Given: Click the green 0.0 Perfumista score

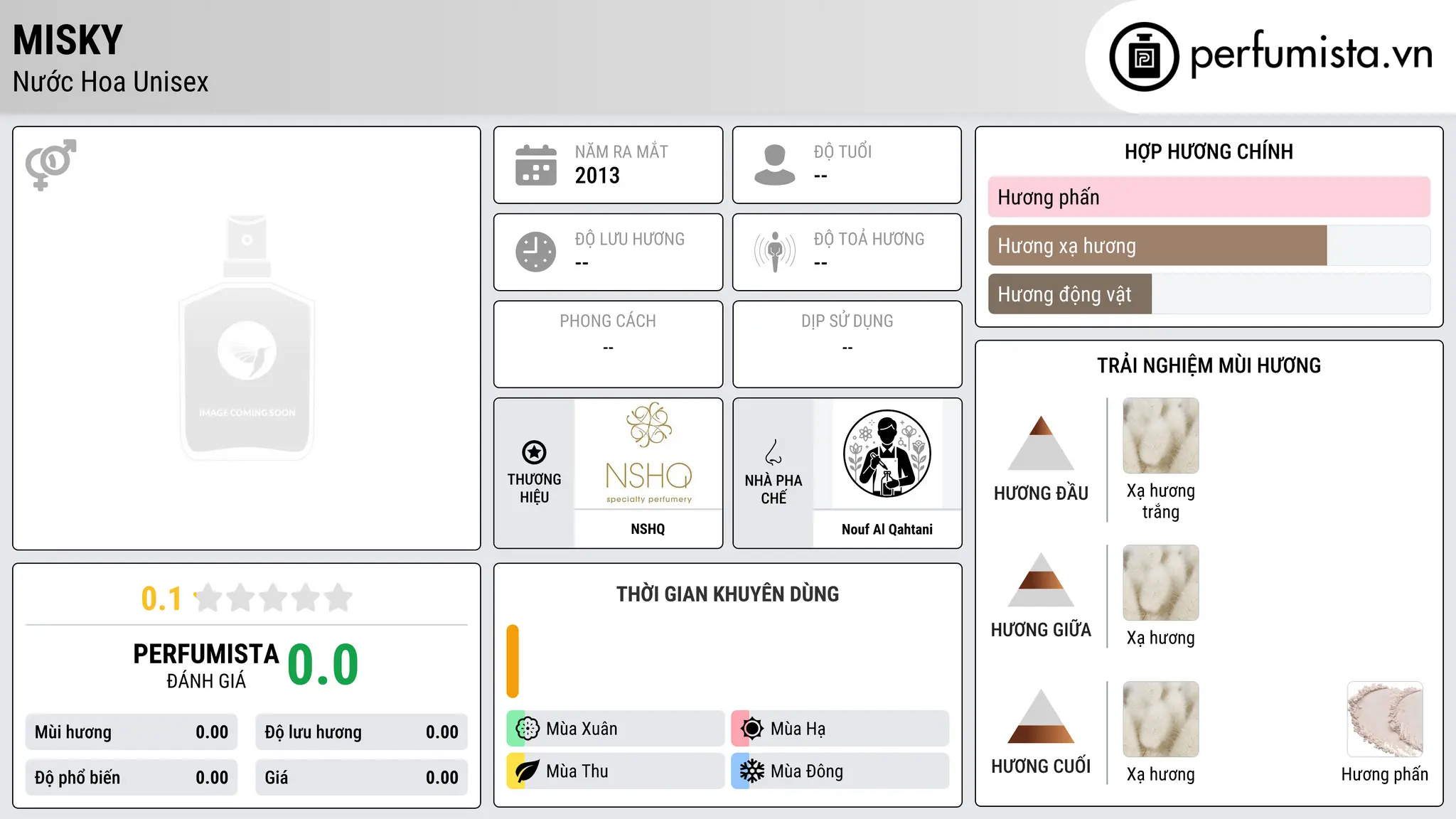Looking at the screenshot, I should point(323,665).
